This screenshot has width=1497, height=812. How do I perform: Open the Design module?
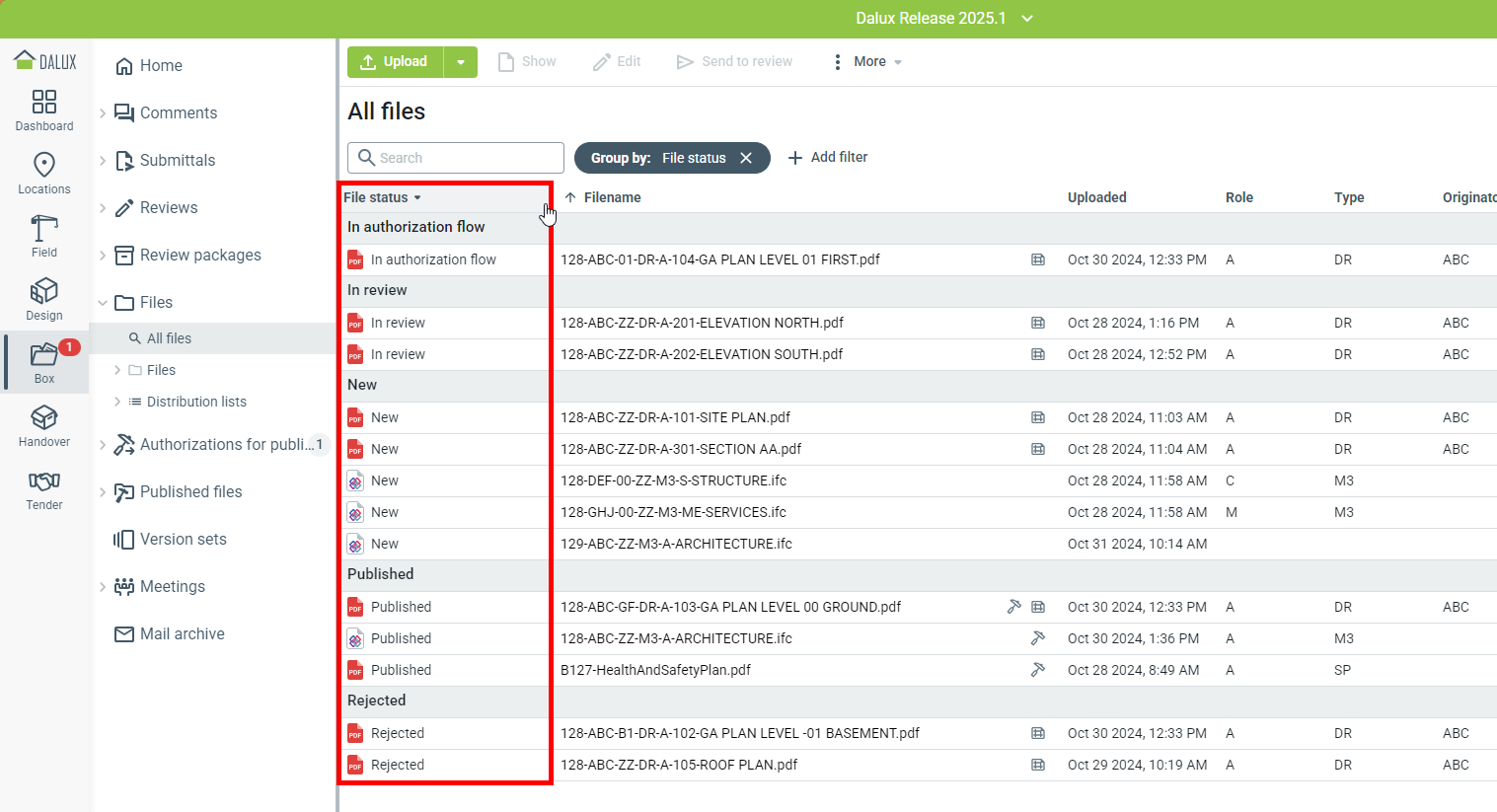pyautogui.click(x=44, y=299)
